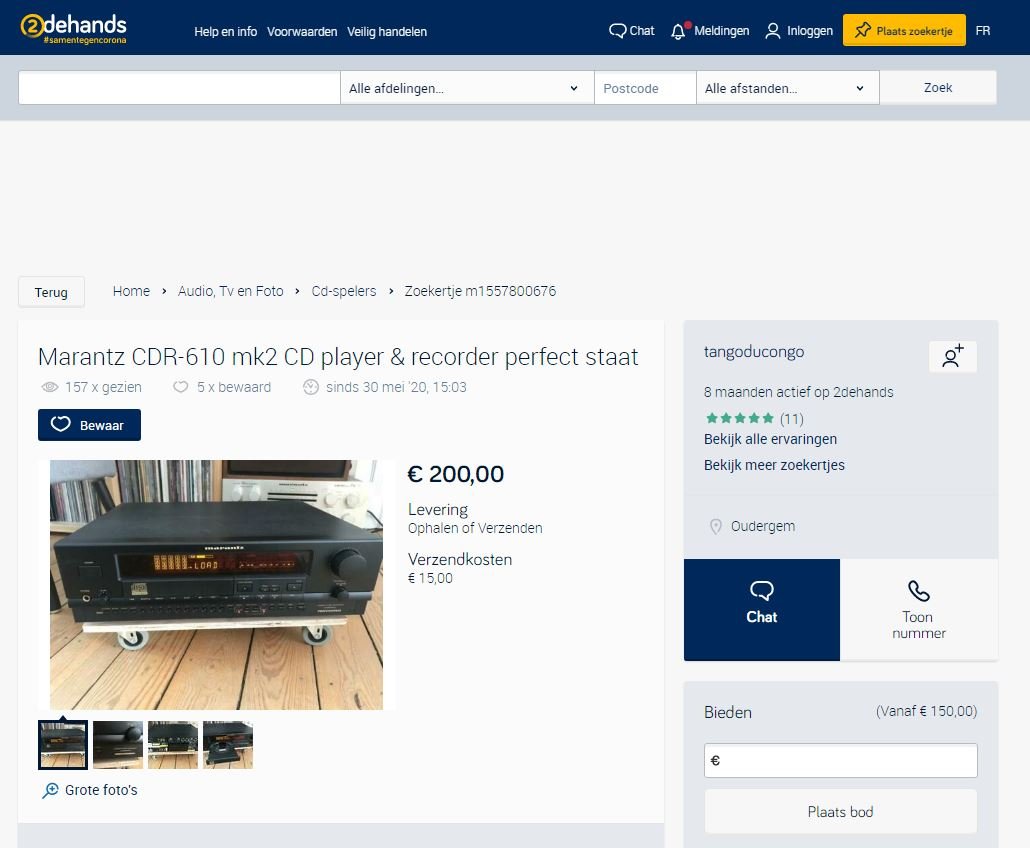Open Bekijk alle ervaringen link
Image resolution: width=1030 pixels, height=848 pixels.
[x=770, y=439]
